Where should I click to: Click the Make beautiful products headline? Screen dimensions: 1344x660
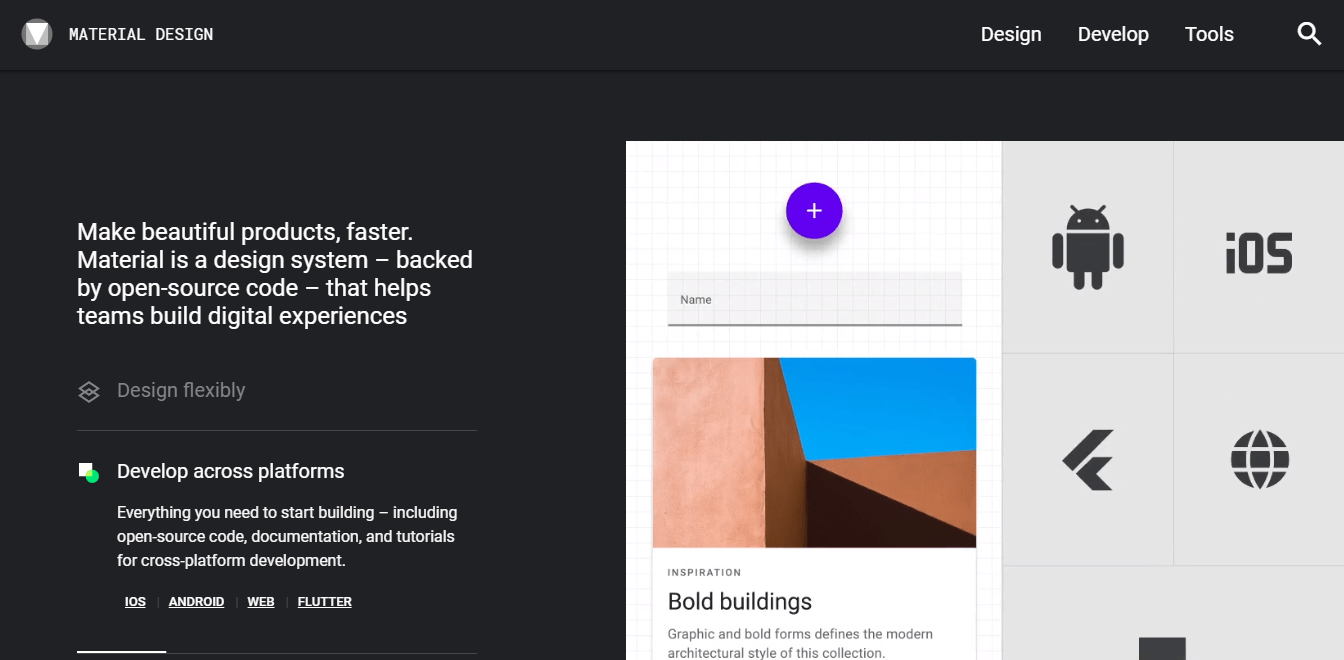pyautogui.click(x=275, y=274)
